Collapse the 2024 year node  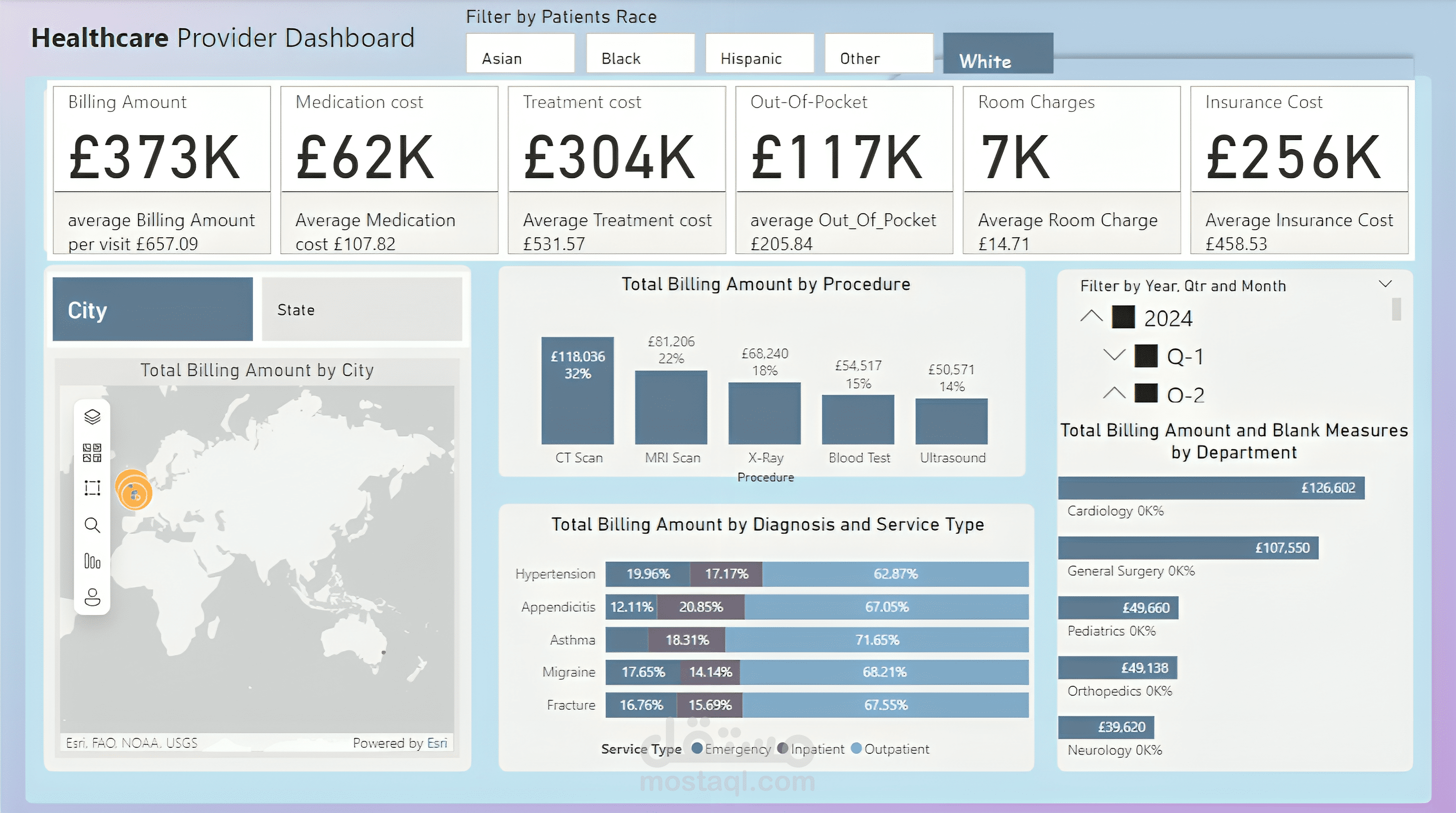coord(1091,316)
